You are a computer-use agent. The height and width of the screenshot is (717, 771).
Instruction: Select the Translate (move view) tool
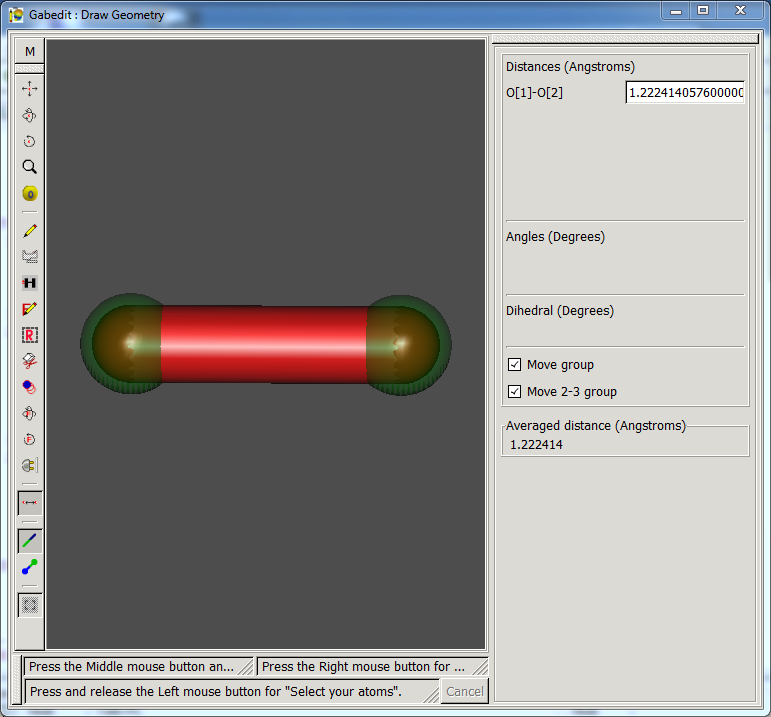pyautogui.click(x=30, y=89)
